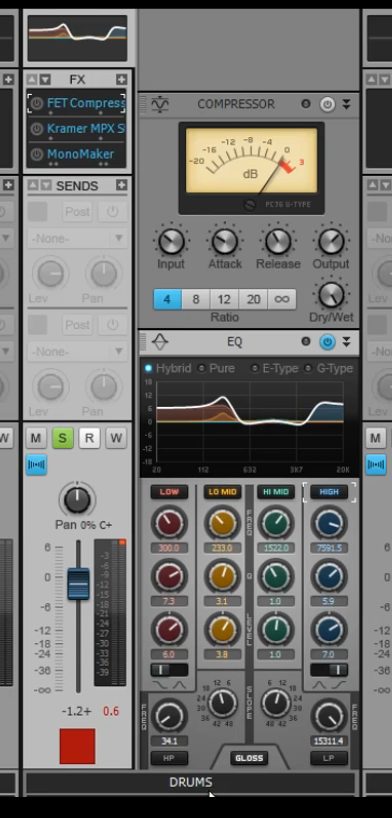Toggle the EQ module power button
Screen dimensions: 392x818
(327, 342)
